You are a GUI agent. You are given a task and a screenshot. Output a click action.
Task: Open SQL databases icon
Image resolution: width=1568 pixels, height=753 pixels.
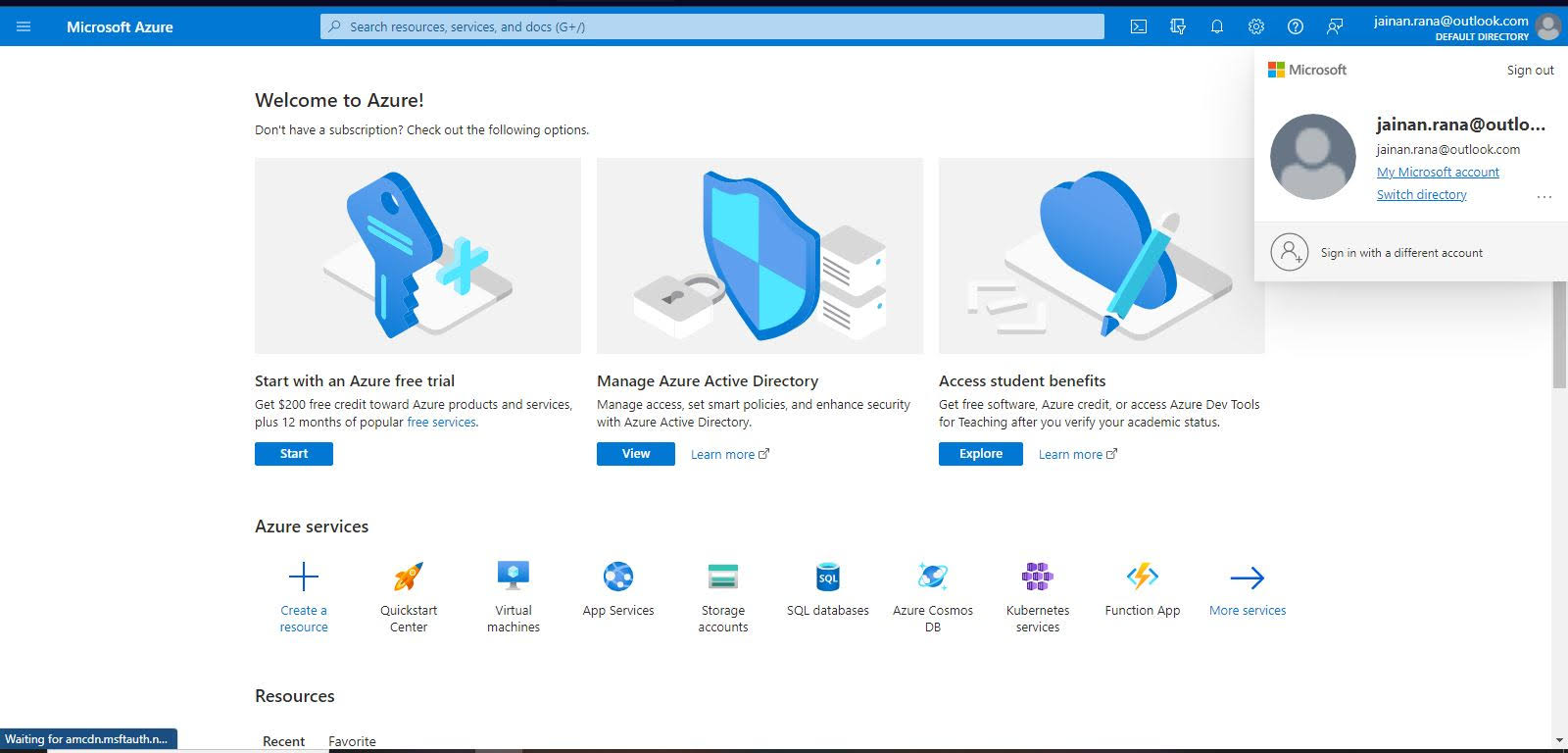828,577
